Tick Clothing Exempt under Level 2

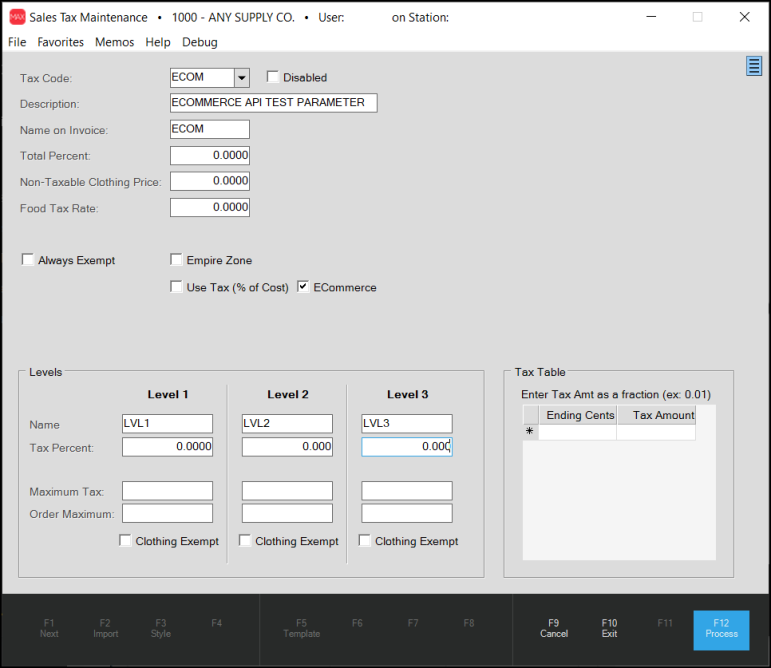pos(245,540)
